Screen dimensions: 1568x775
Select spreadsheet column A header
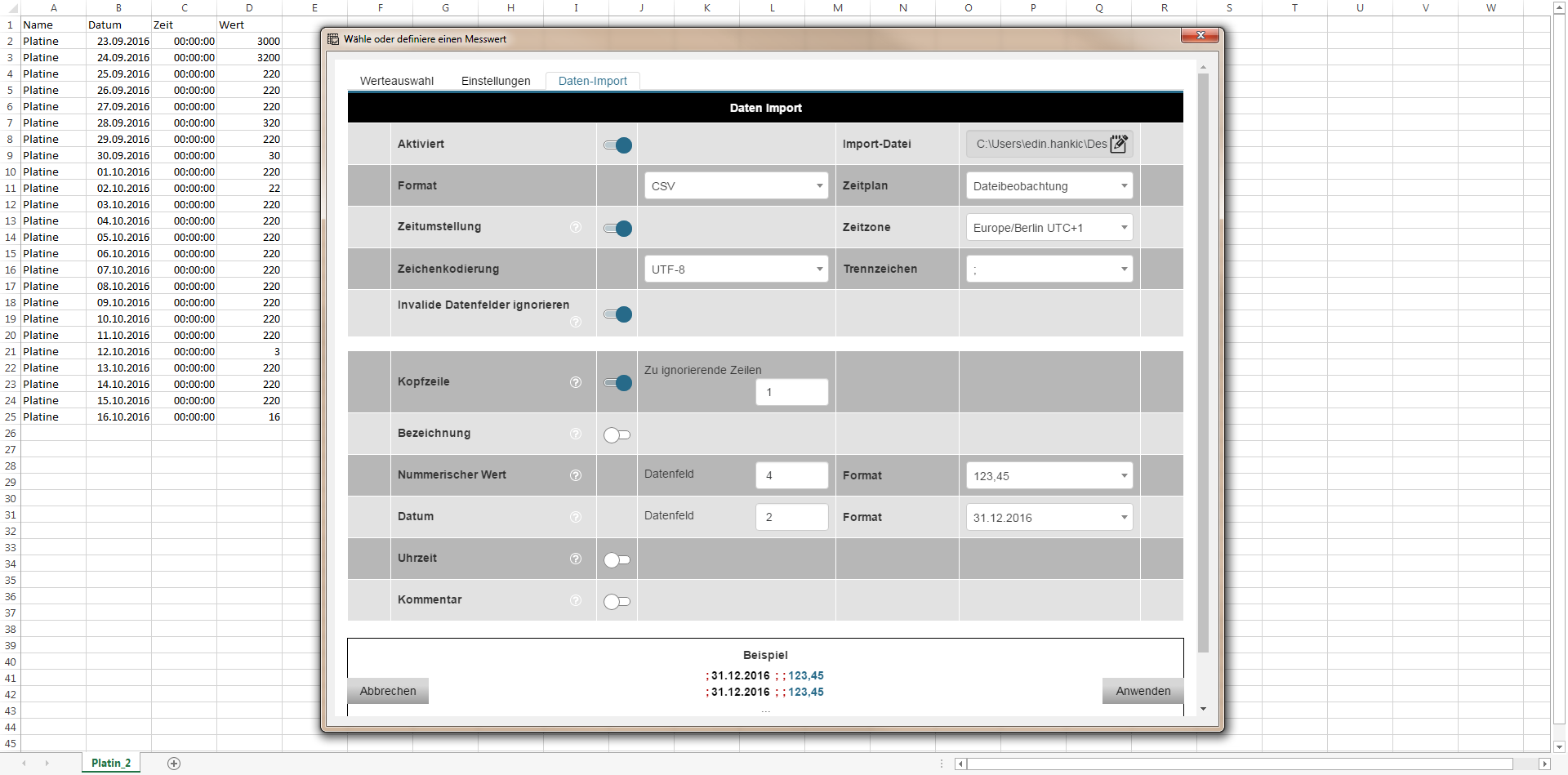point(53,8)
